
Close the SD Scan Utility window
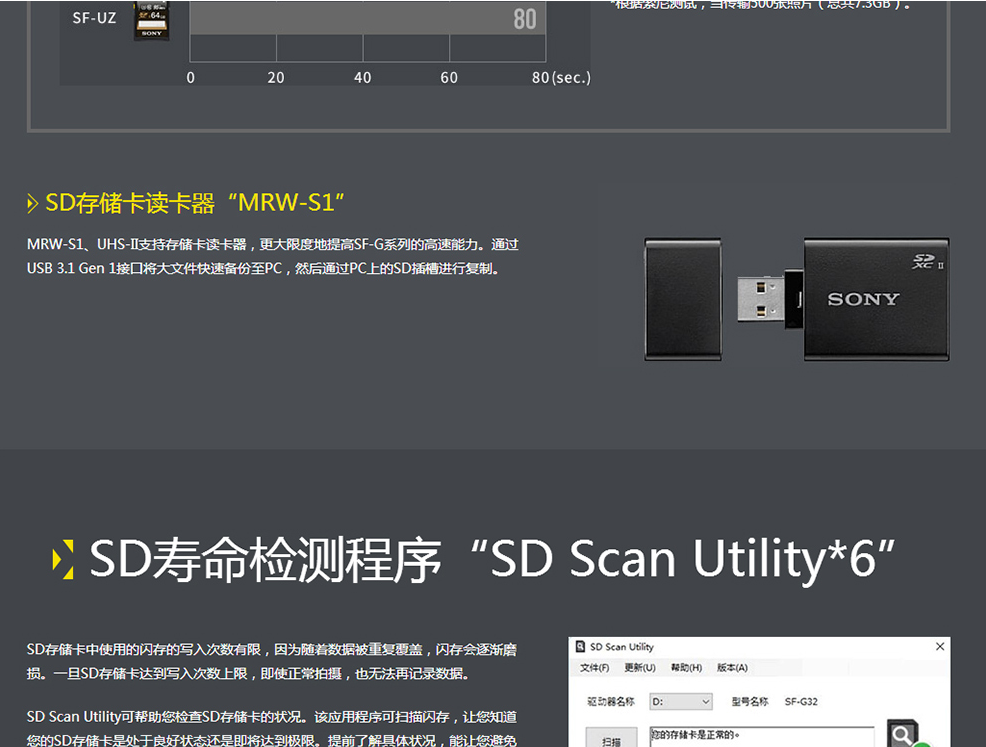pos(939,646)
